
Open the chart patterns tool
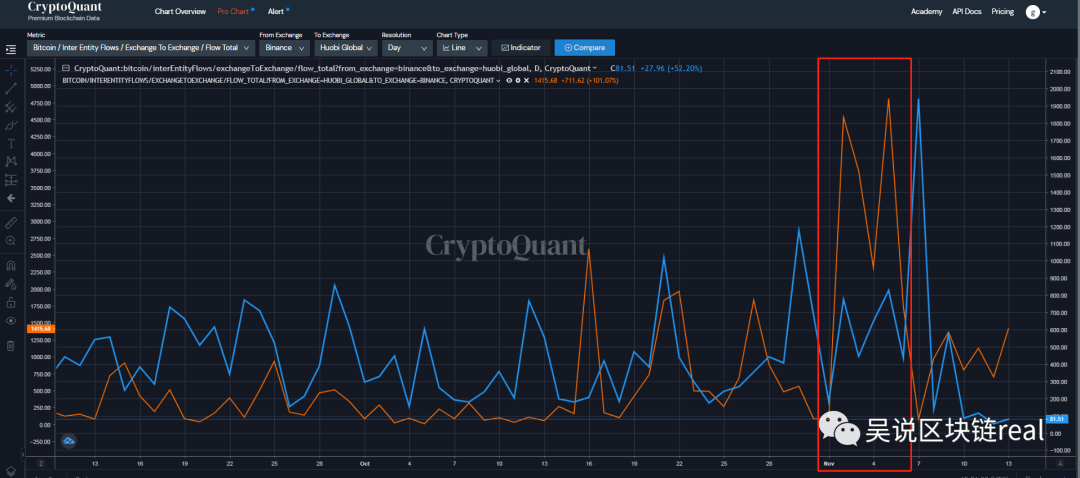coord(11,161)
